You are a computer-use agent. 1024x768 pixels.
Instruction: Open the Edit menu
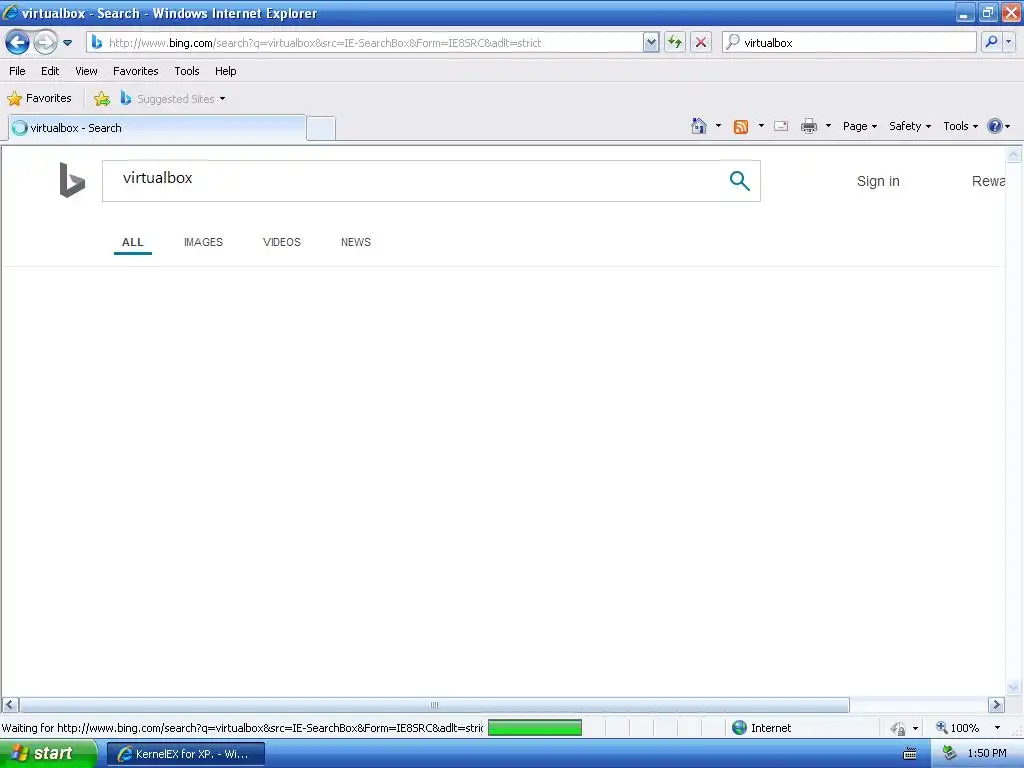click(50, 71)
